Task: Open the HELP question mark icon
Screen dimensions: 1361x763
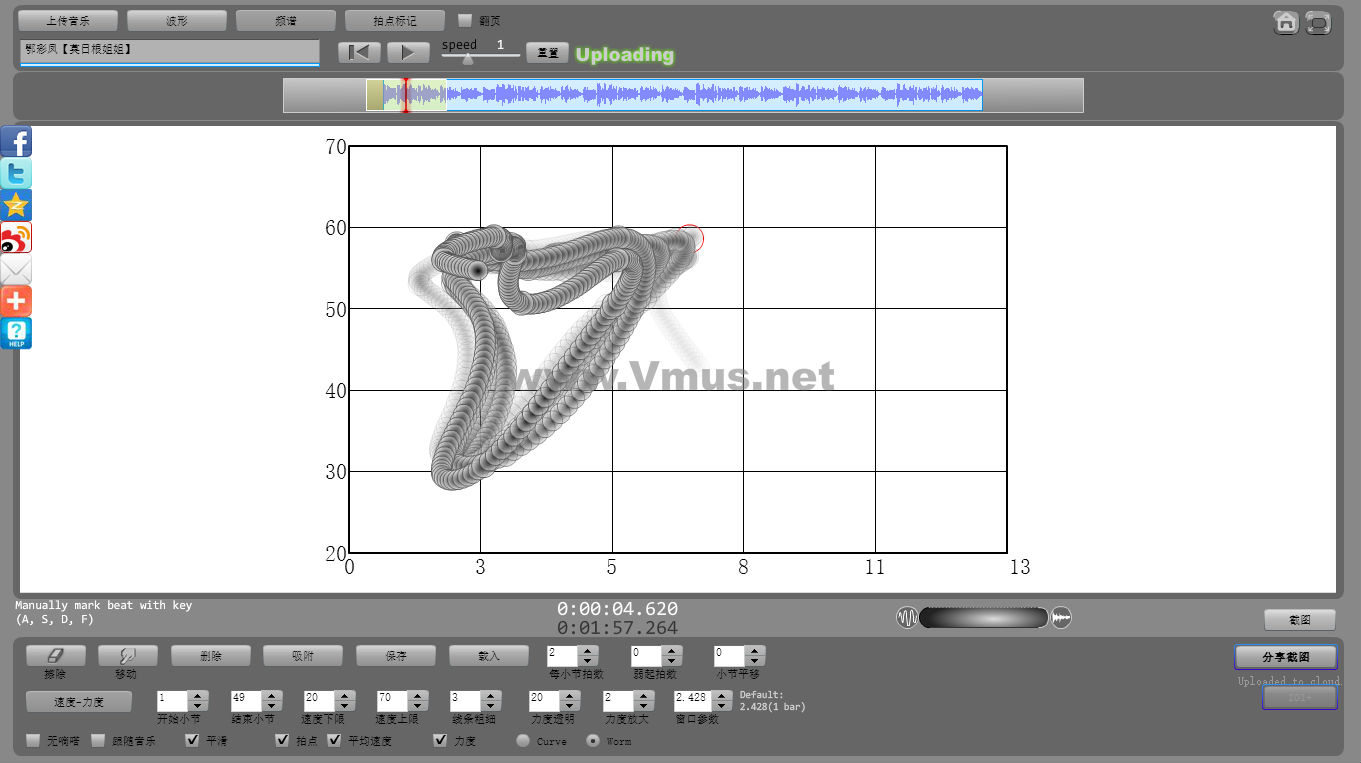Action: (x=16, y=334)
